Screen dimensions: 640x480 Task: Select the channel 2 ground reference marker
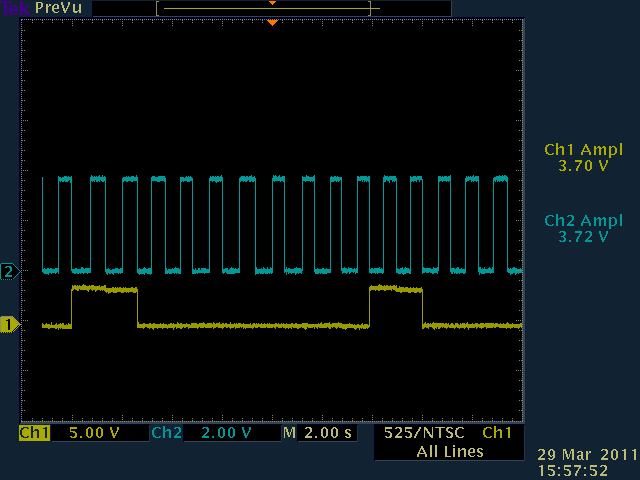pos(10,272)
